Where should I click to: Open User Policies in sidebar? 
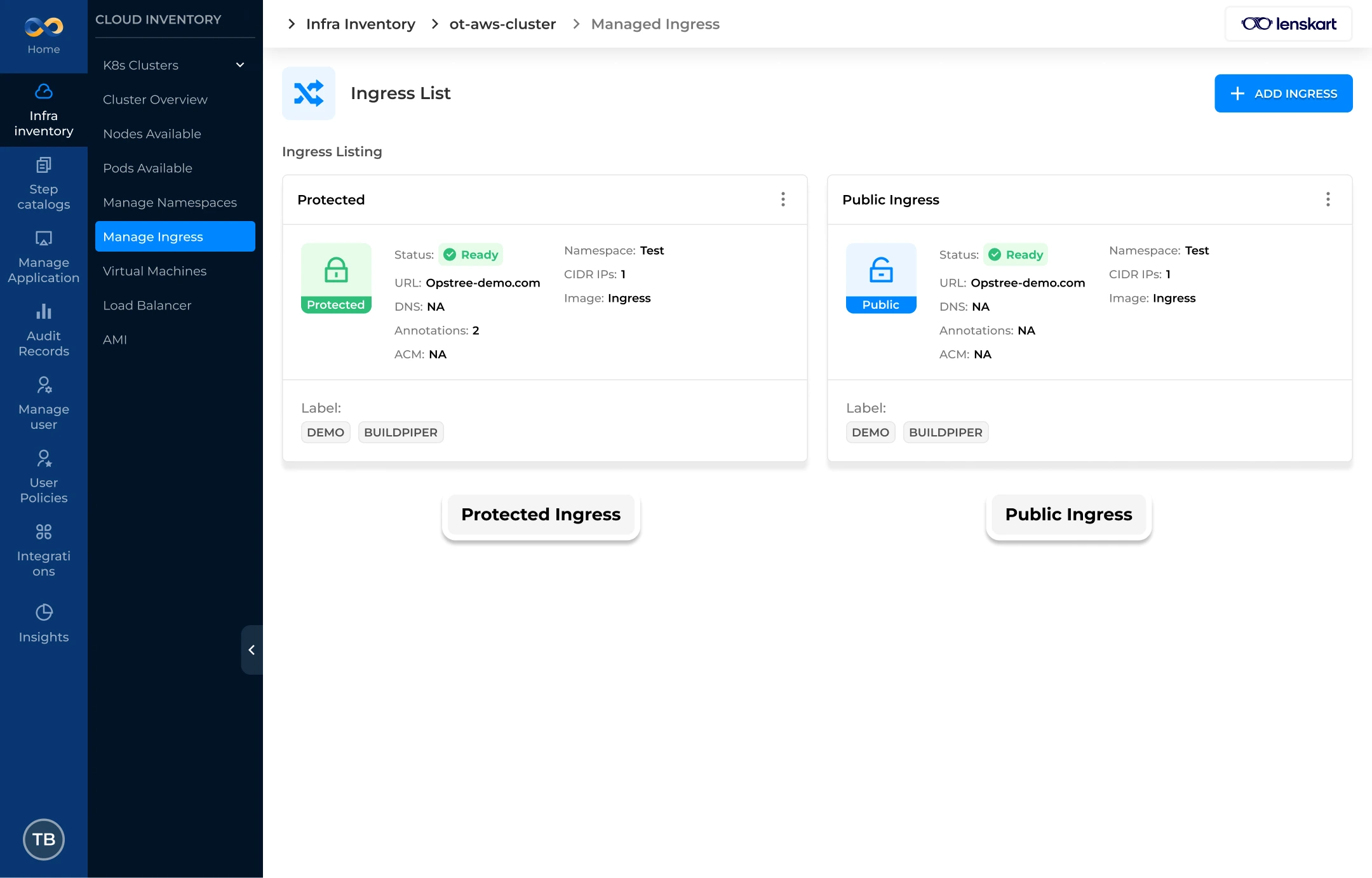click(44, 477)
